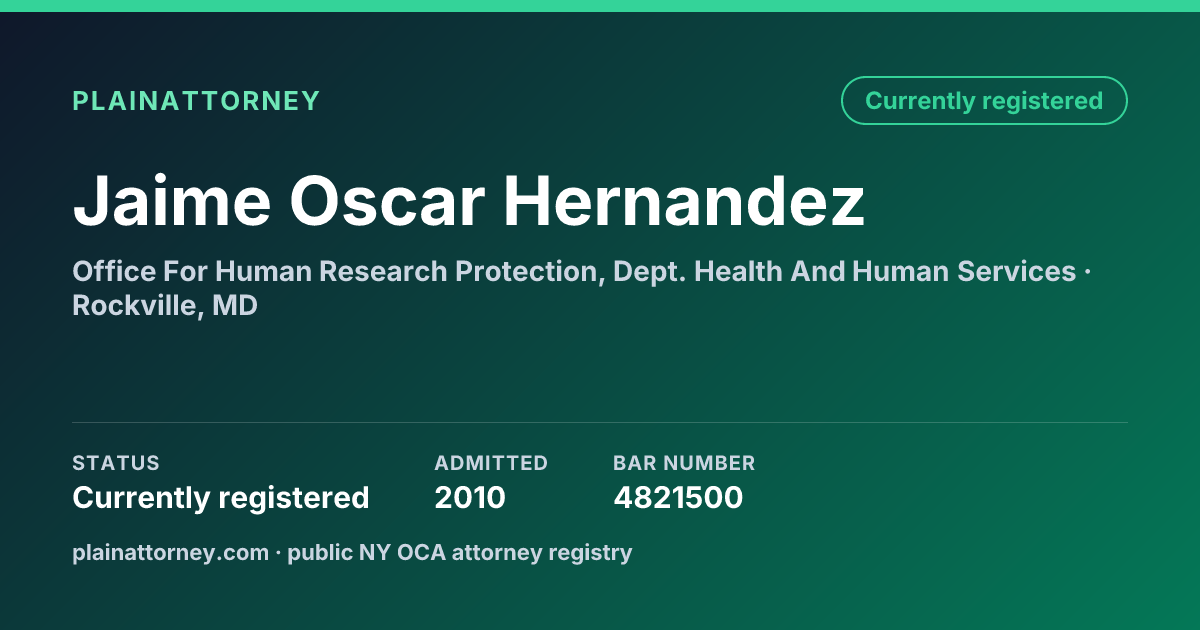Select Office For Human Research Protection text
Viewport: 1200px width, 630px height.
(x=337, y=271)
